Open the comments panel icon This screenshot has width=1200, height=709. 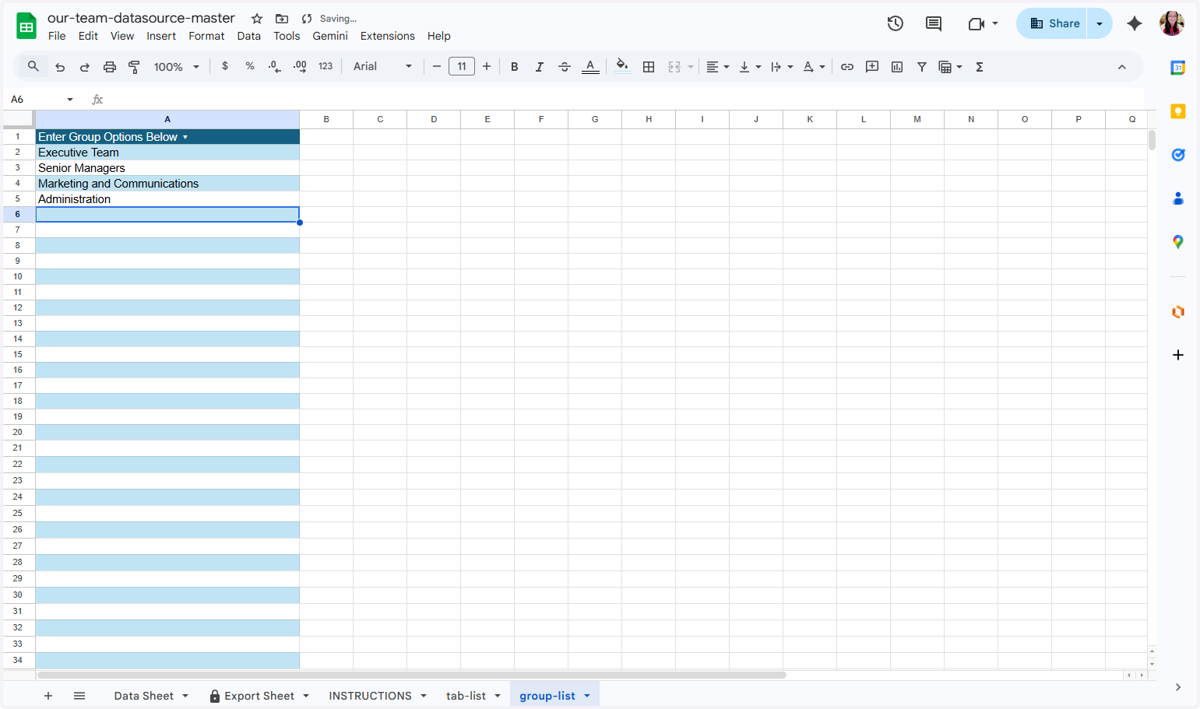(933, 23)
